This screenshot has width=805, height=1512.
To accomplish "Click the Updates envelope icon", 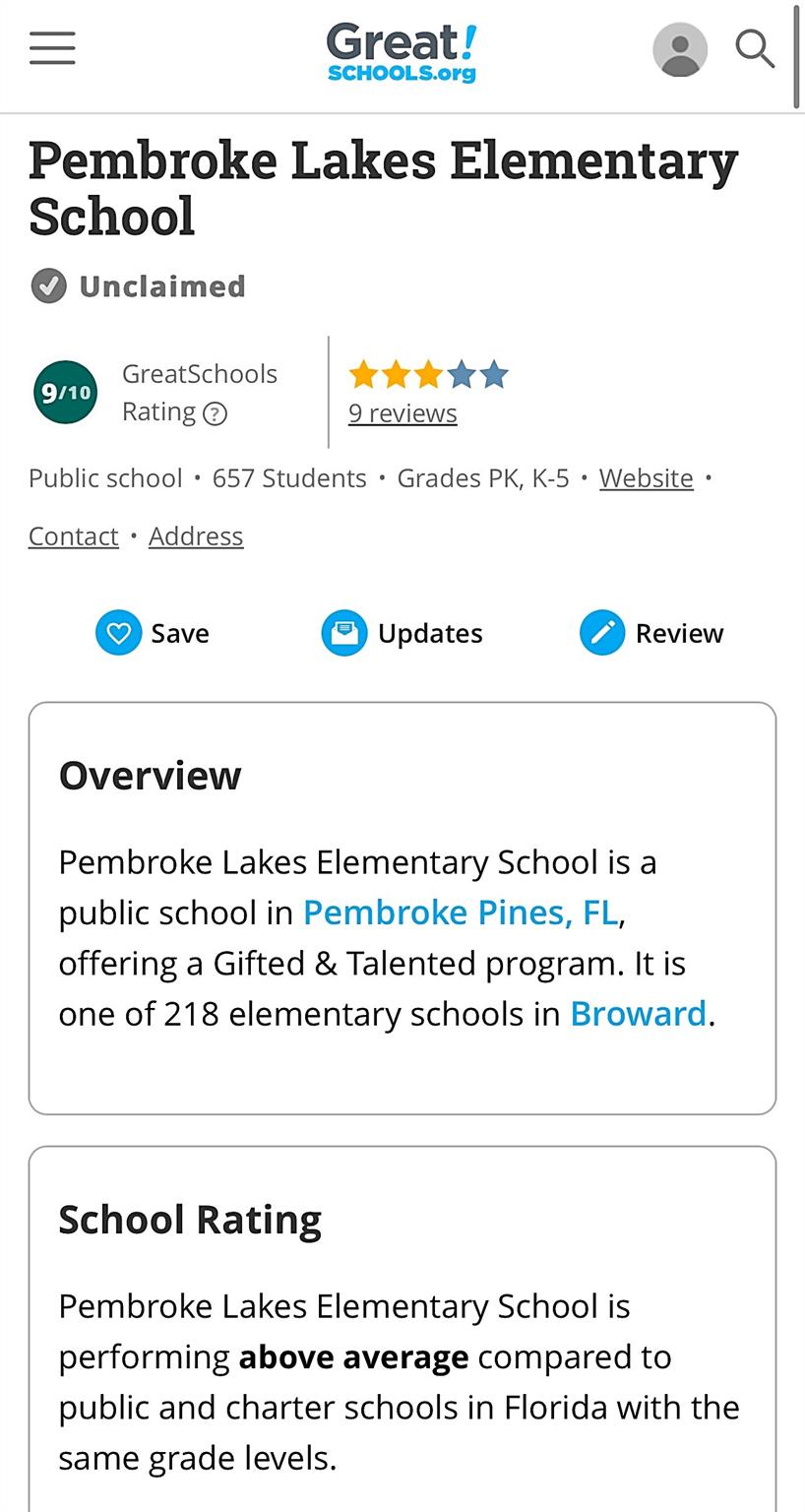I will click(x=344, y=633).
